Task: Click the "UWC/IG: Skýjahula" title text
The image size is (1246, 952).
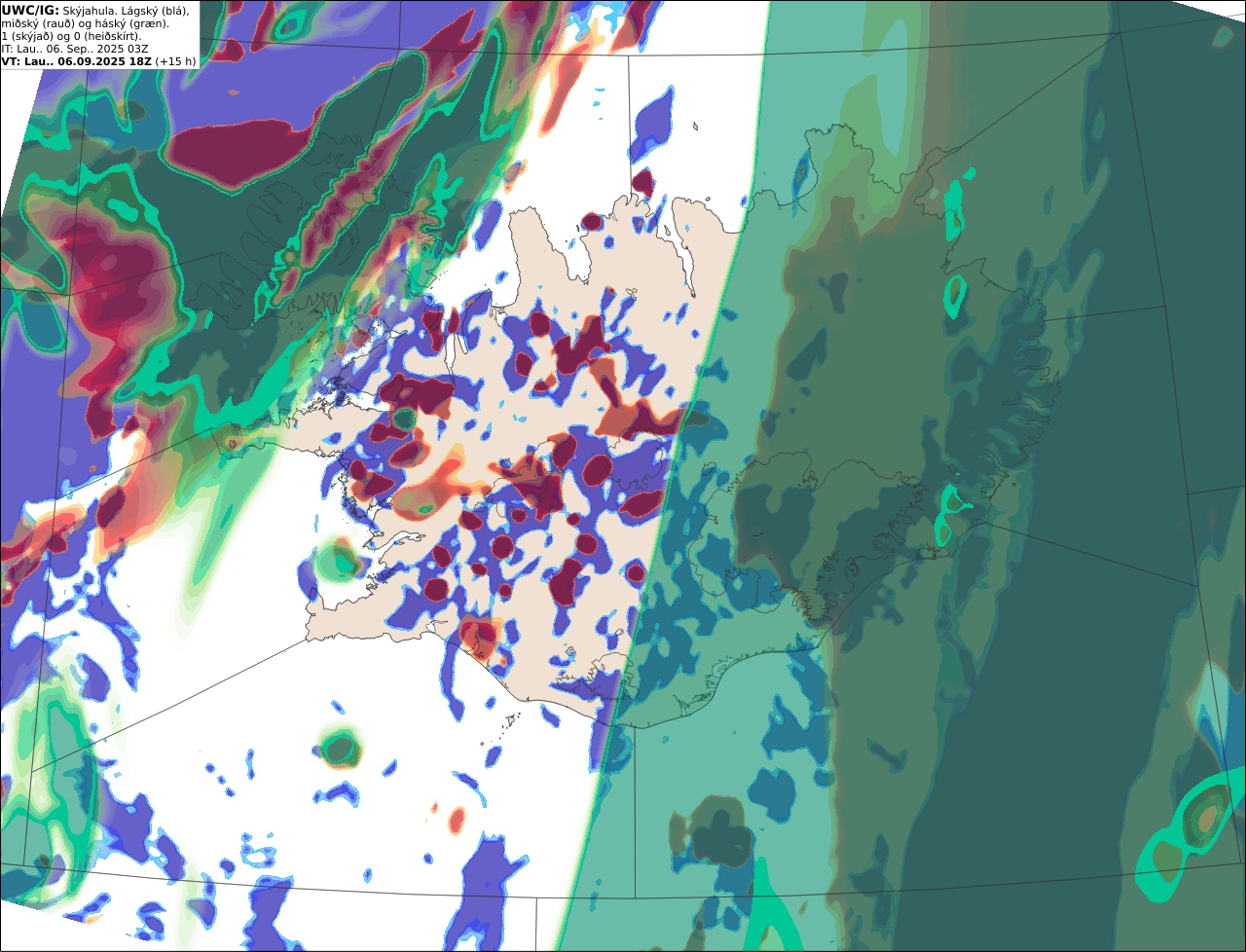Action: point(57,10)
